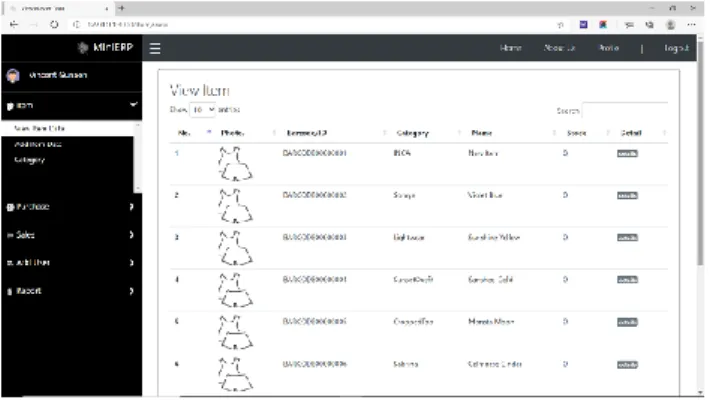This screenshot has height=400, width=710.
Task: Click the Report menu icon
Action: (10, 292)
